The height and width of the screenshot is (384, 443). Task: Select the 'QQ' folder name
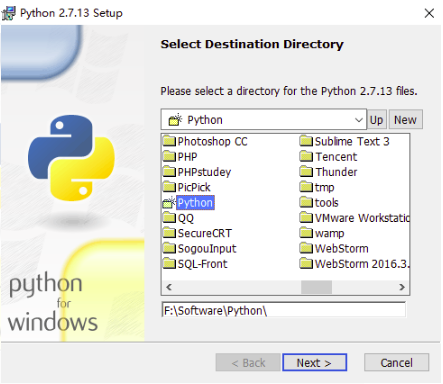(x=186, y=218)
